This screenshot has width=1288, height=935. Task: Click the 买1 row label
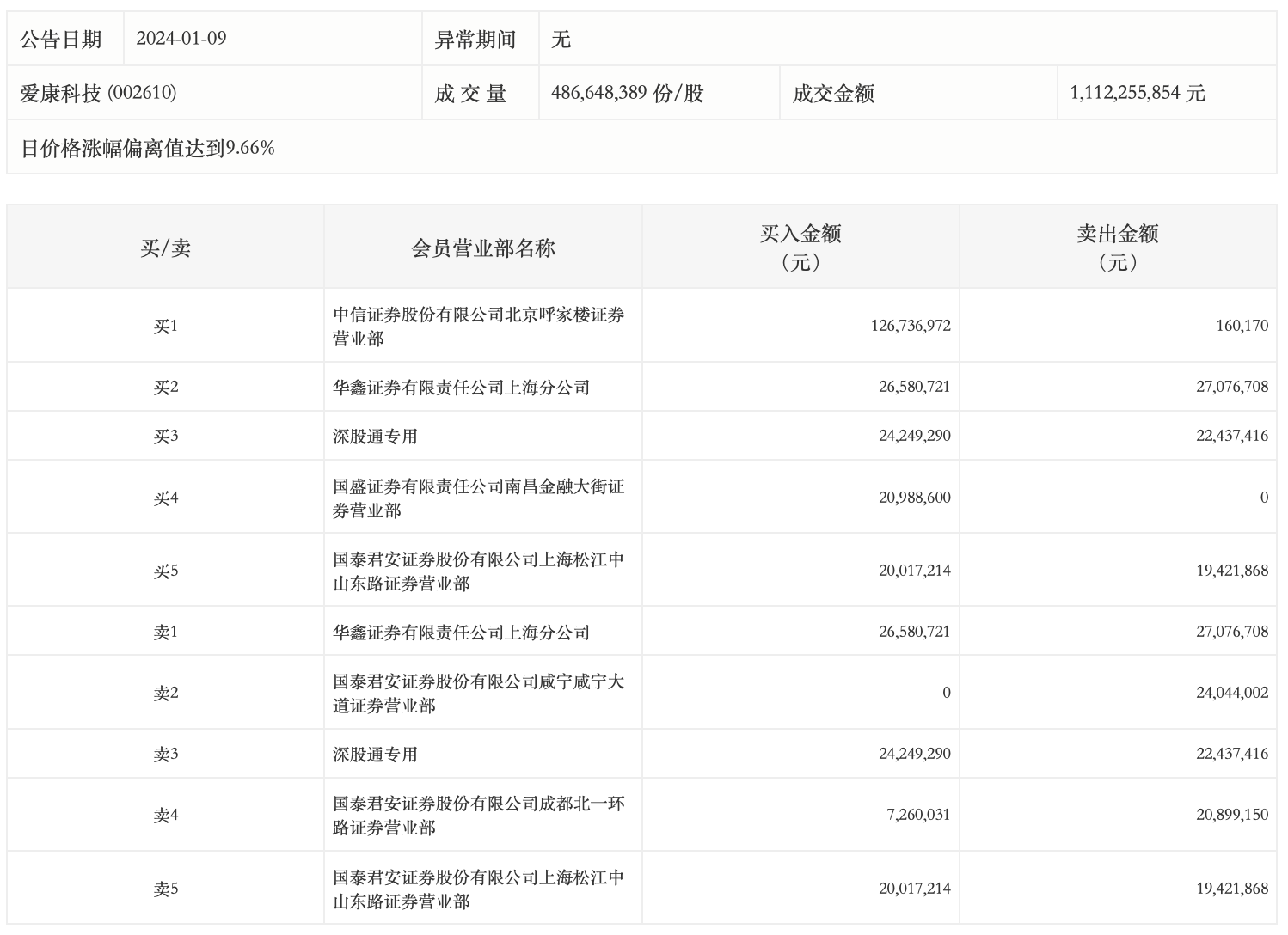tap(165, 327)
